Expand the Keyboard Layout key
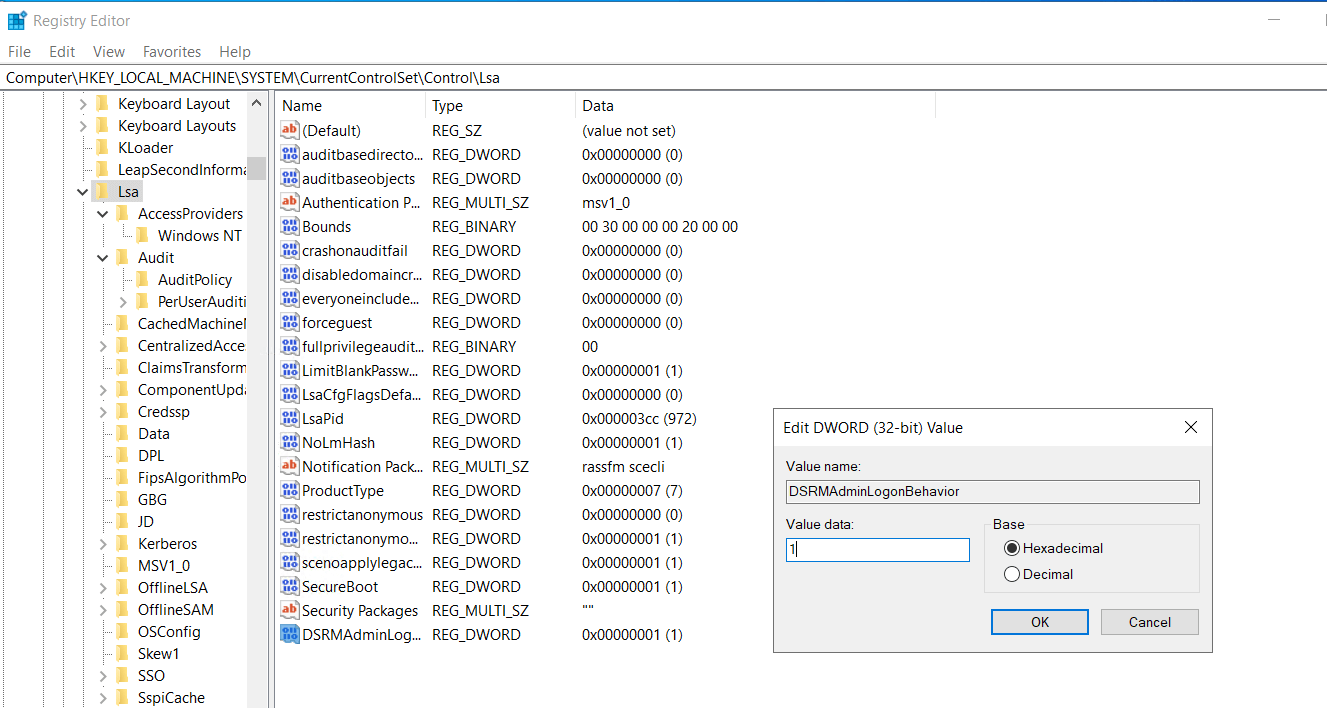Image resolution: width=1327 pixels, height=708 pixels. coord(83,103)
